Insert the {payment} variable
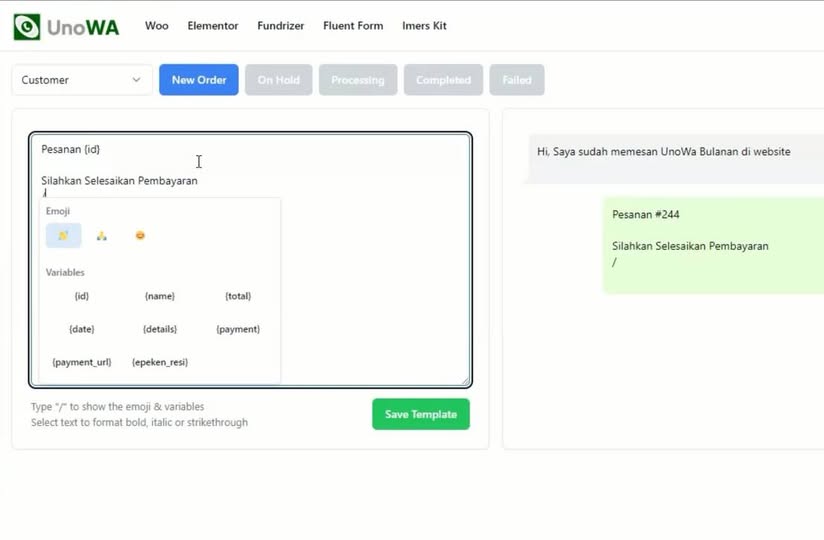This screenshot has width=824, height=540. [238, 329]
